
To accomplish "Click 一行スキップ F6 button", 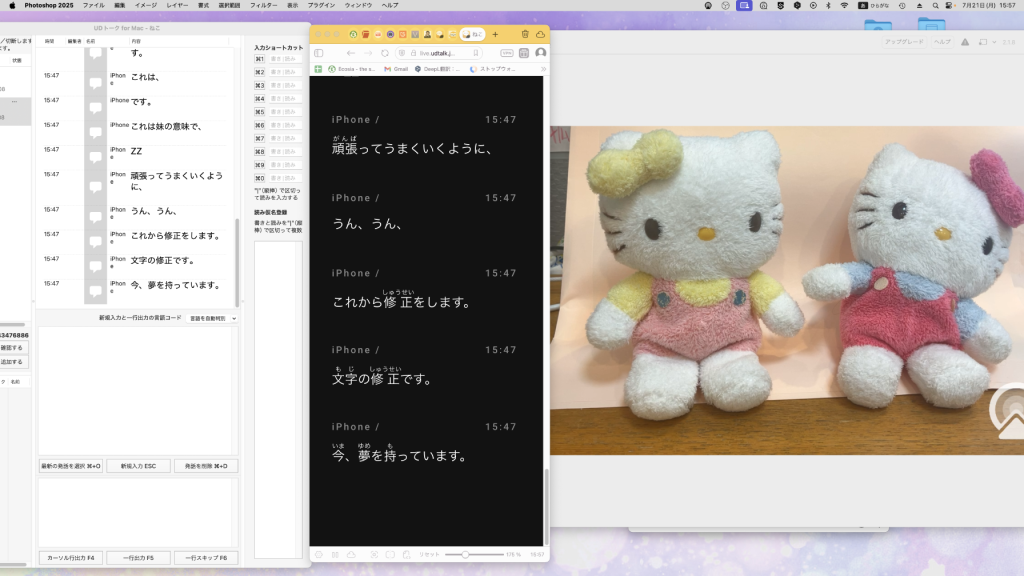I will click(206, 558).
